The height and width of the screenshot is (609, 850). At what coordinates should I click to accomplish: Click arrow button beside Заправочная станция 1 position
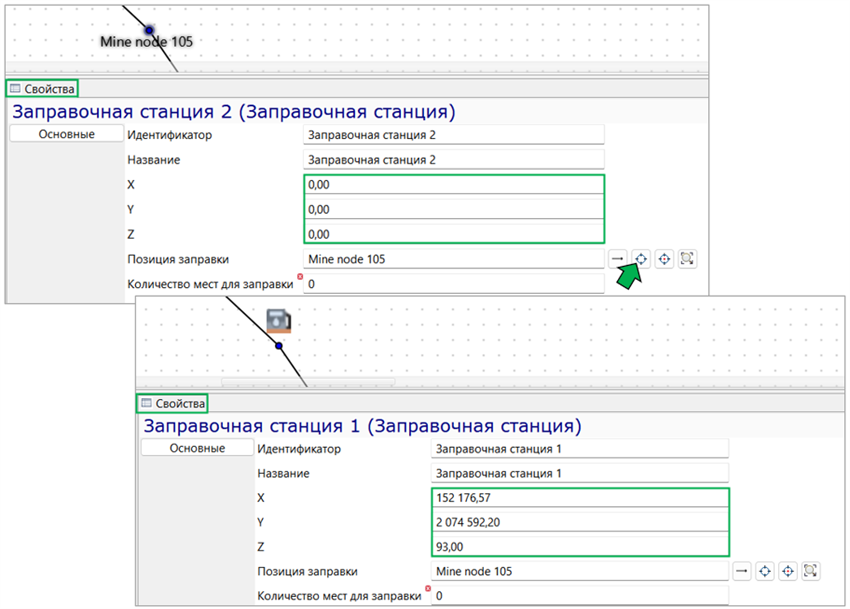click(x=742, y=570)
